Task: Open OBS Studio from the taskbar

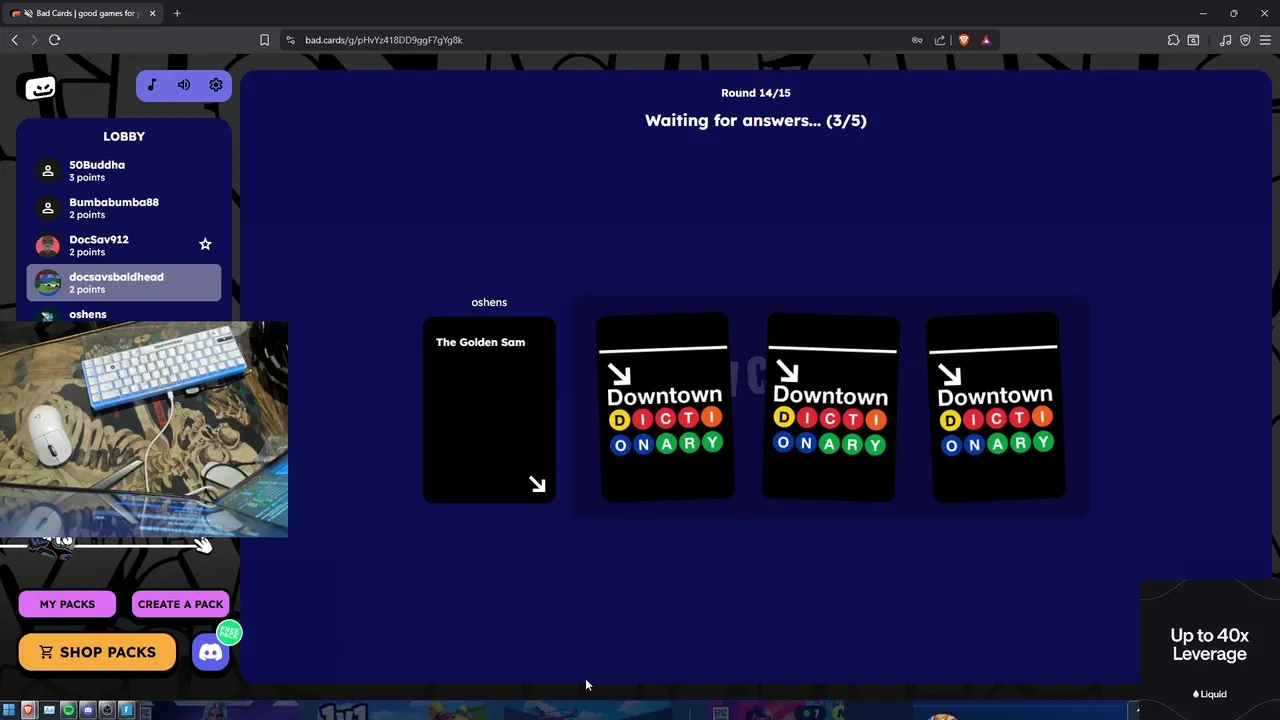Action: tap(107, 710)
